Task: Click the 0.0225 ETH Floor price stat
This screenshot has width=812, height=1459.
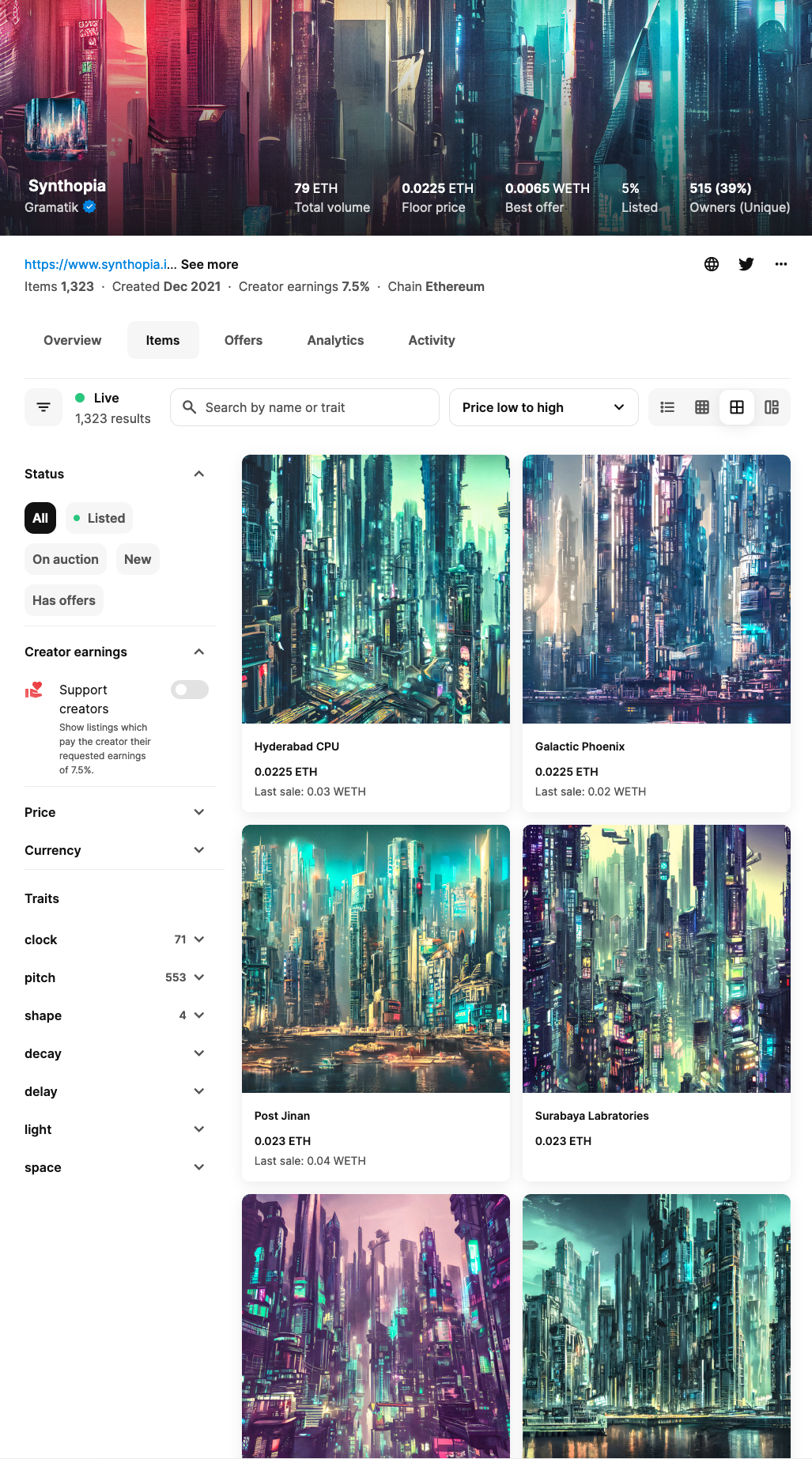Action: pos(437,198)
